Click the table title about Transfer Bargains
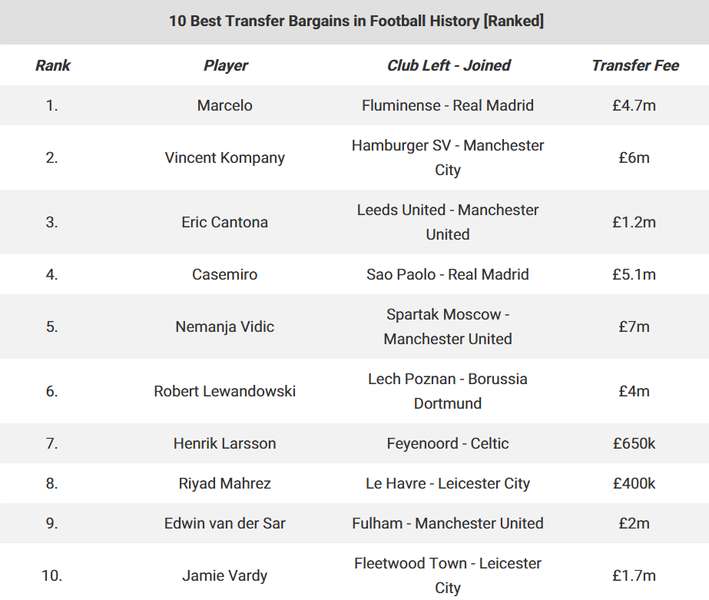The image size is (709, 600). coord(356,21)
